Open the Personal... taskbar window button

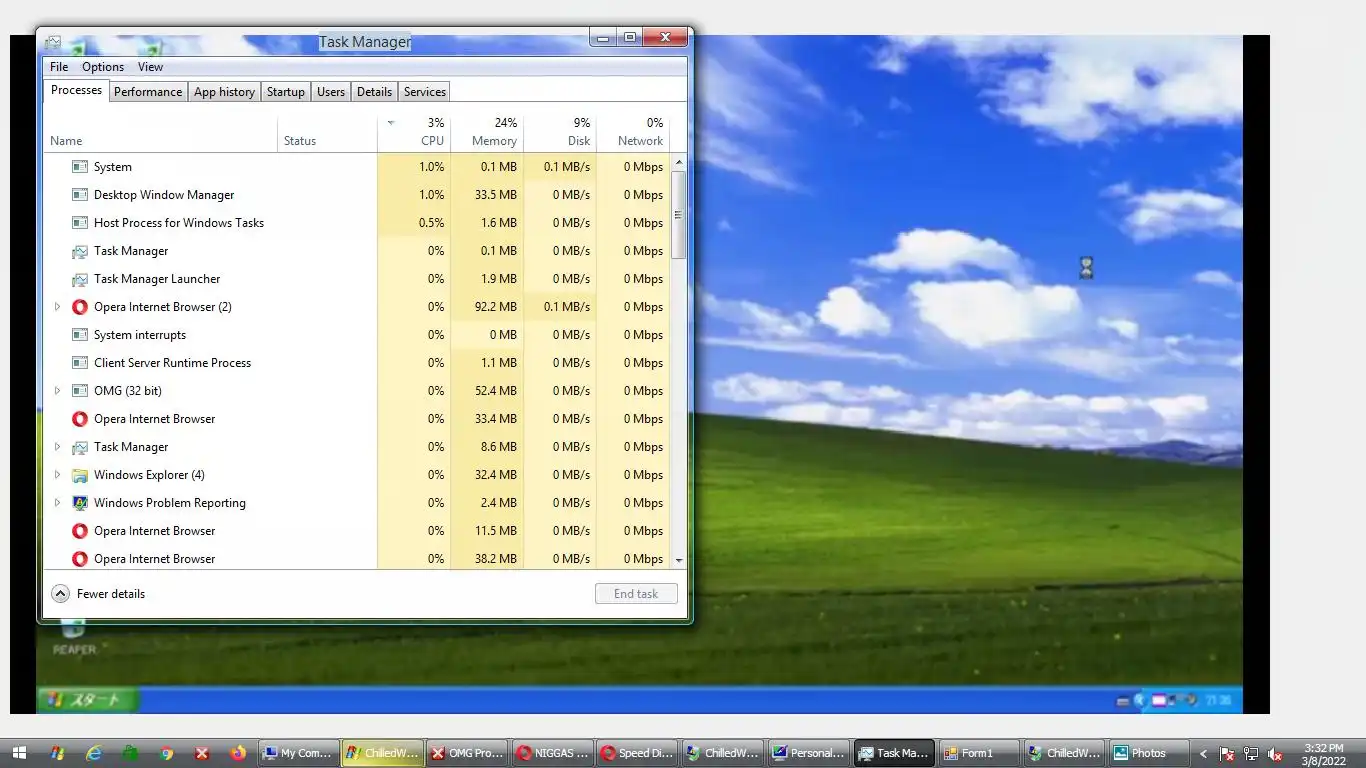[808, 753]
